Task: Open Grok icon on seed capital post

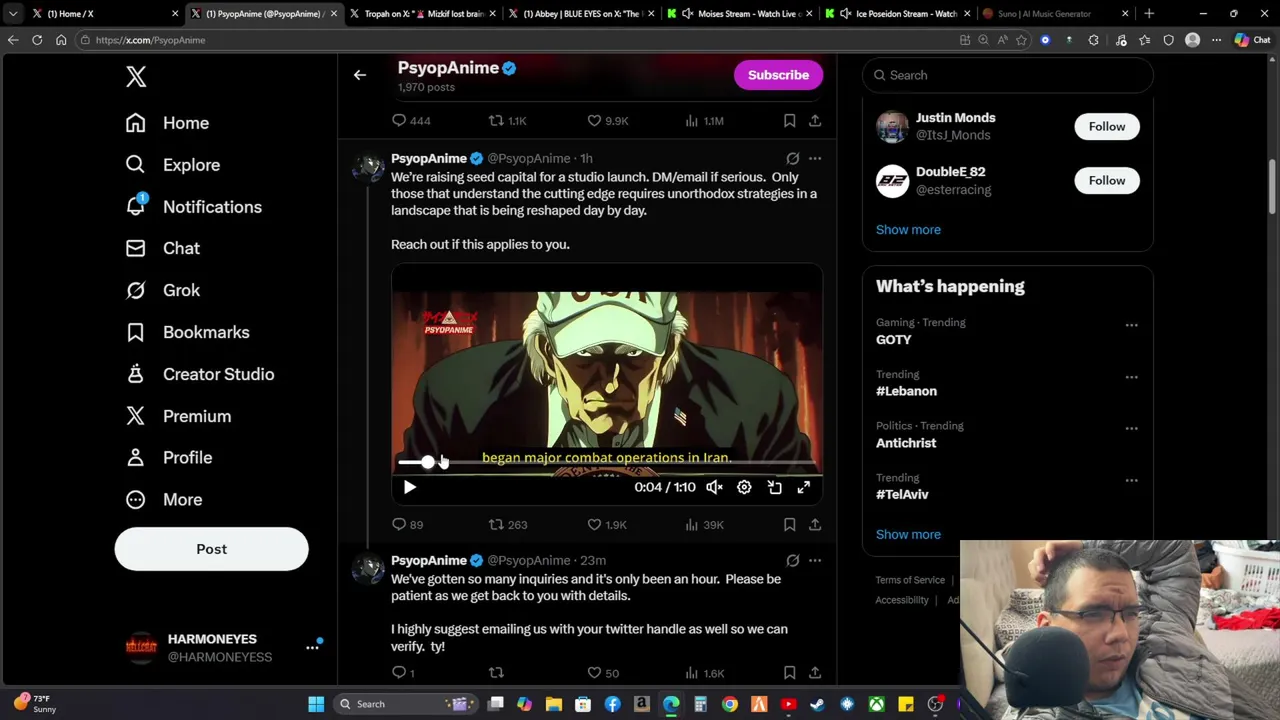Action: click(x=792, y=158)
